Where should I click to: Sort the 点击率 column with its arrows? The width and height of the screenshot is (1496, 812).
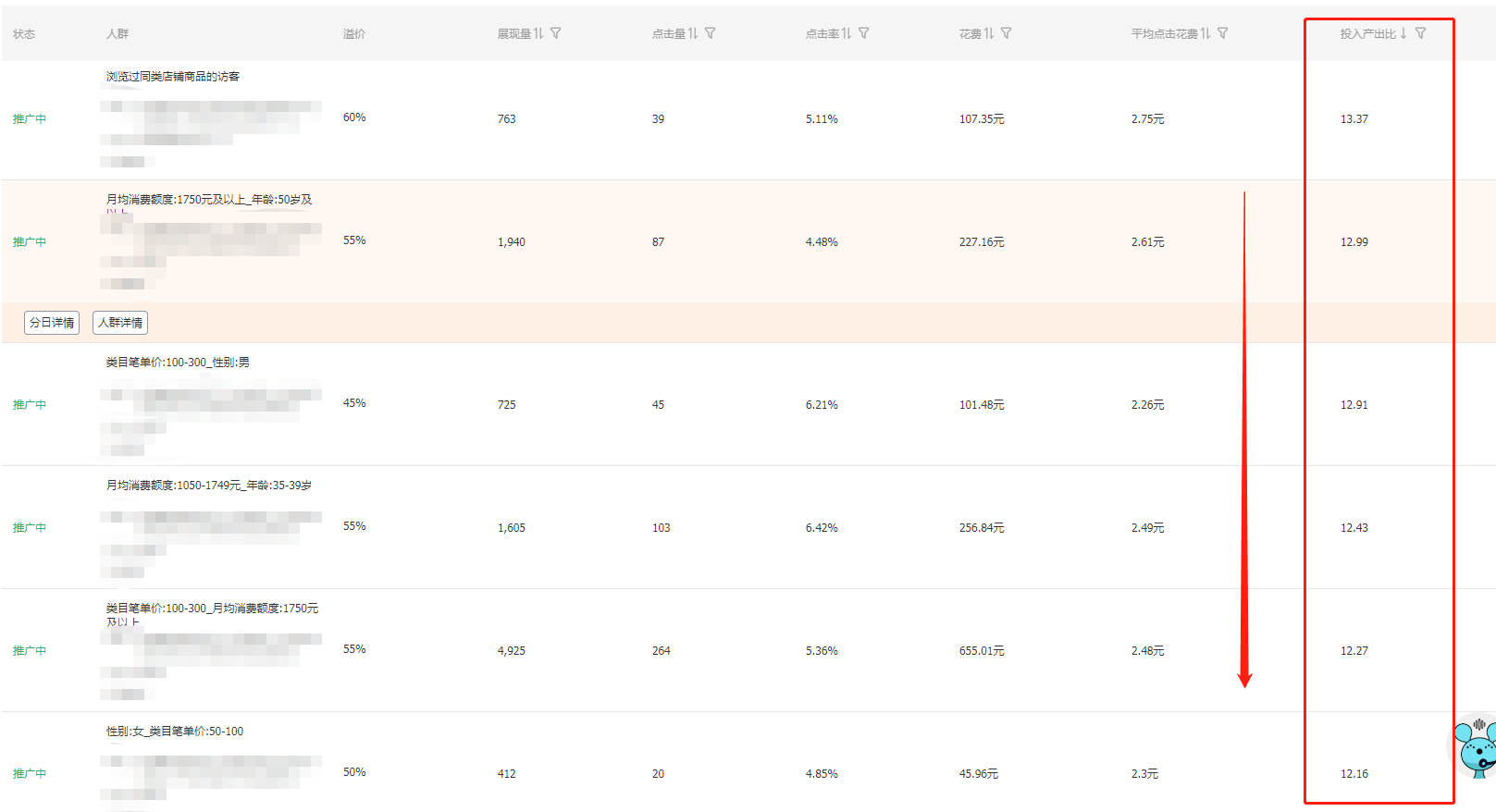click(847, 33)
